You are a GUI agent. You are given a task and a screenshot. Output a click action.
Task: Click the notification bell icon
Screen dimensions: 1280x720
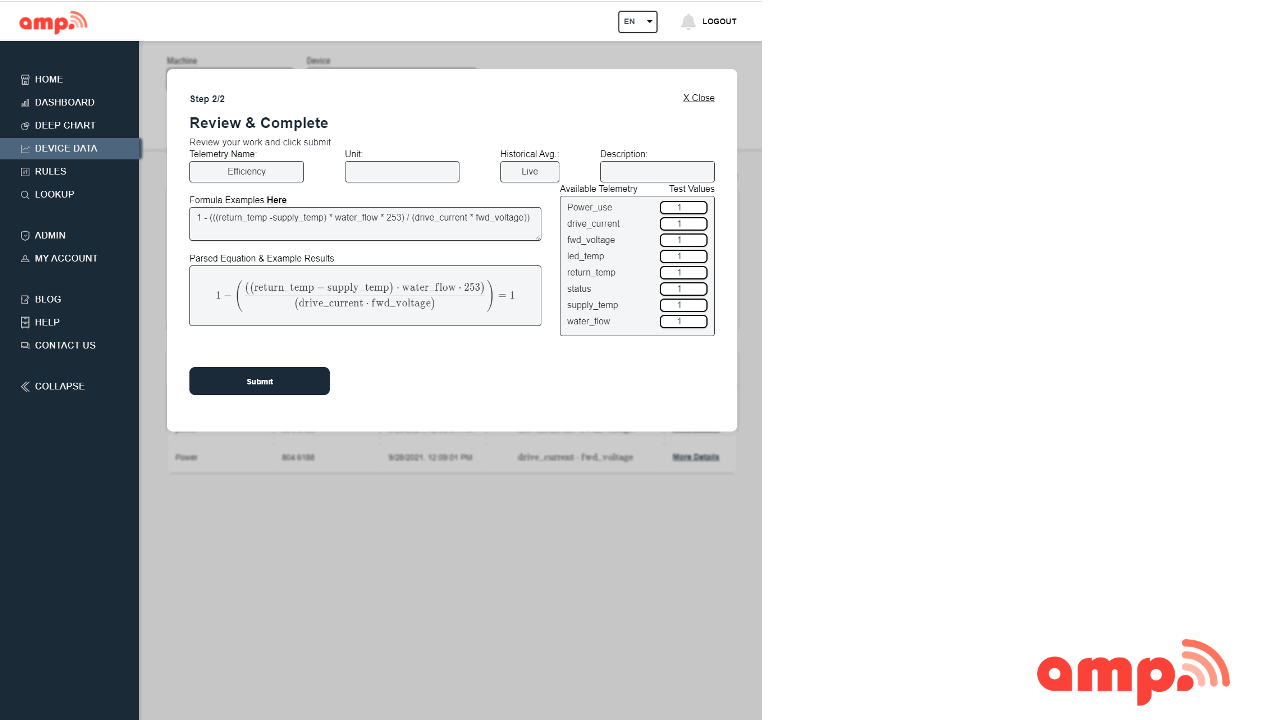pyautogui.click(x=688, y=22)
